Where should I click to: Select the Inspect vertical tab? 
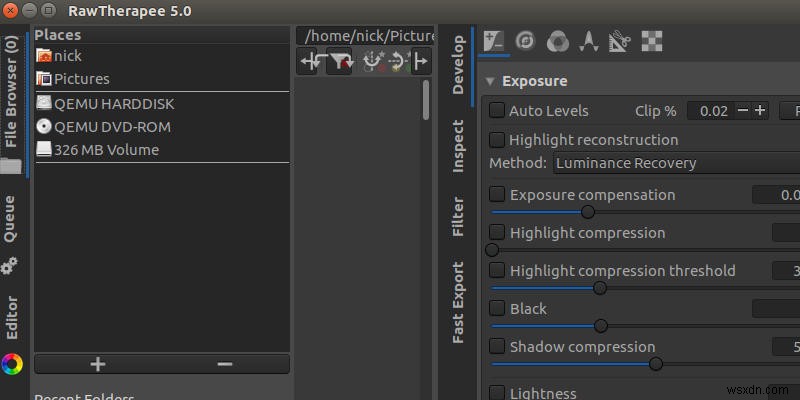458,146
